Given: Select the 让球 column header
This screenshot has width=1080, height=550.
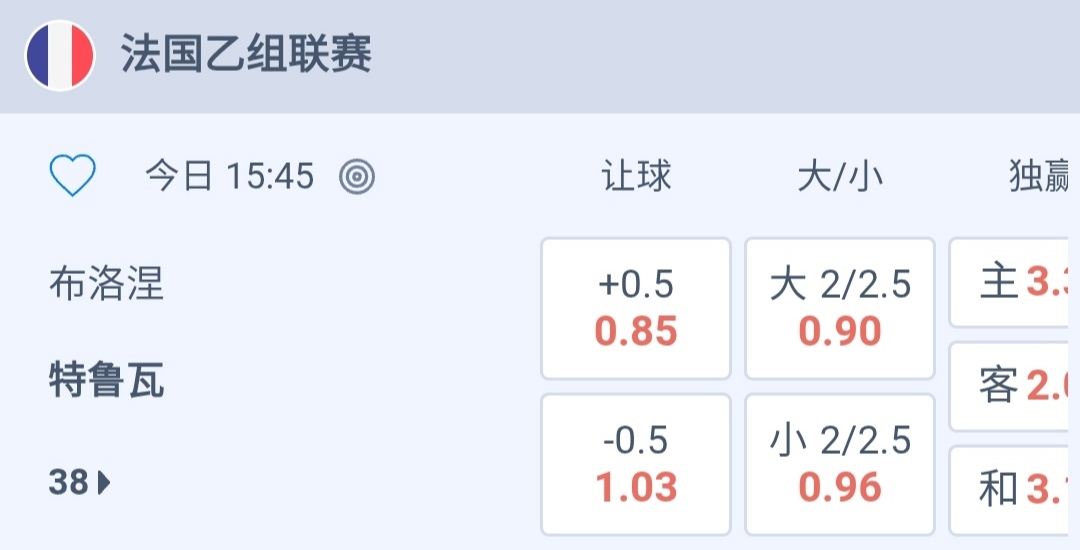Looking at the screenshot, I should click(636, 177).
